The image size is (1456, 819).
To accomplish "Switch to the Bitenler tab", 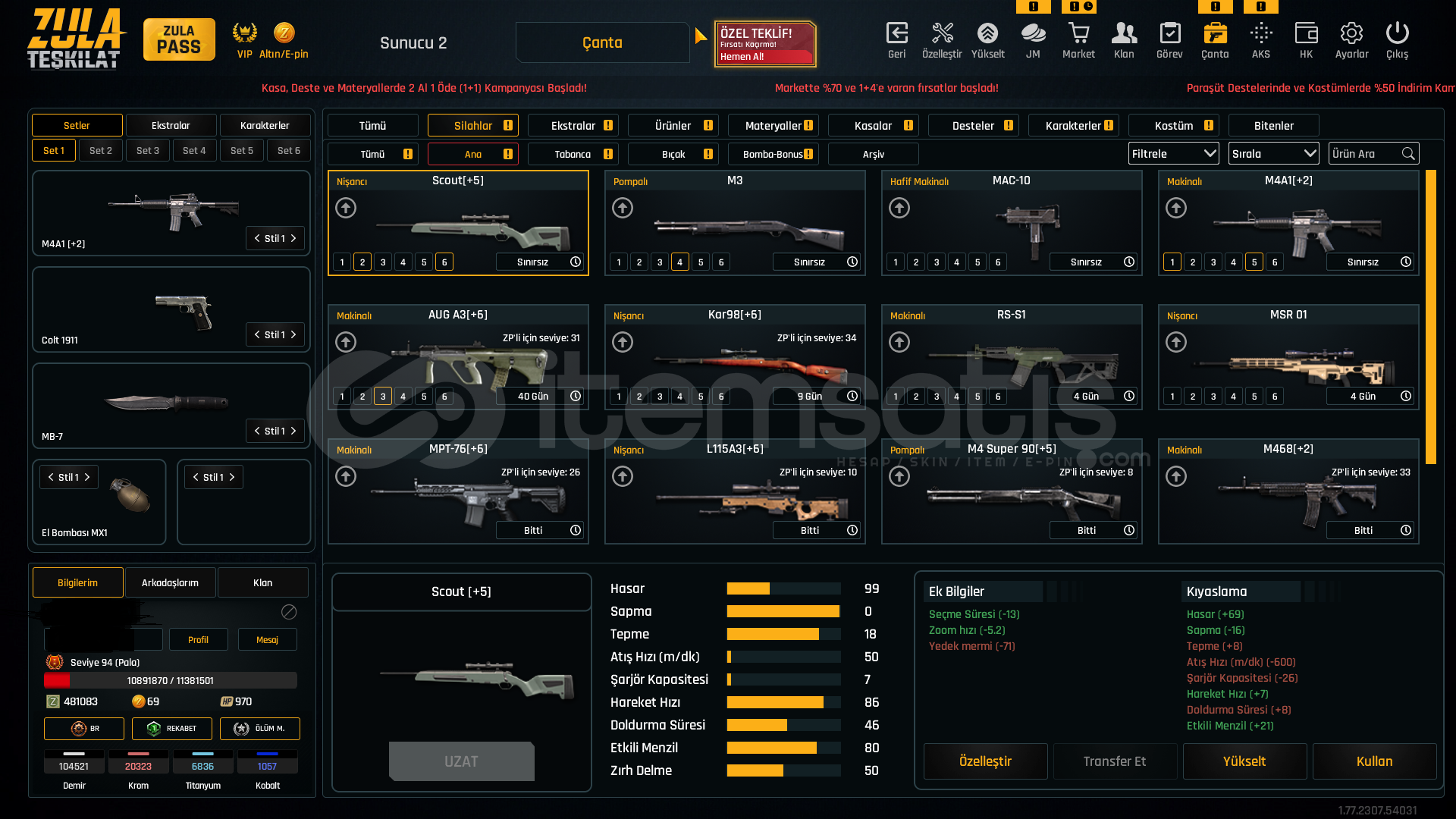I will (x=1274, y=126).
